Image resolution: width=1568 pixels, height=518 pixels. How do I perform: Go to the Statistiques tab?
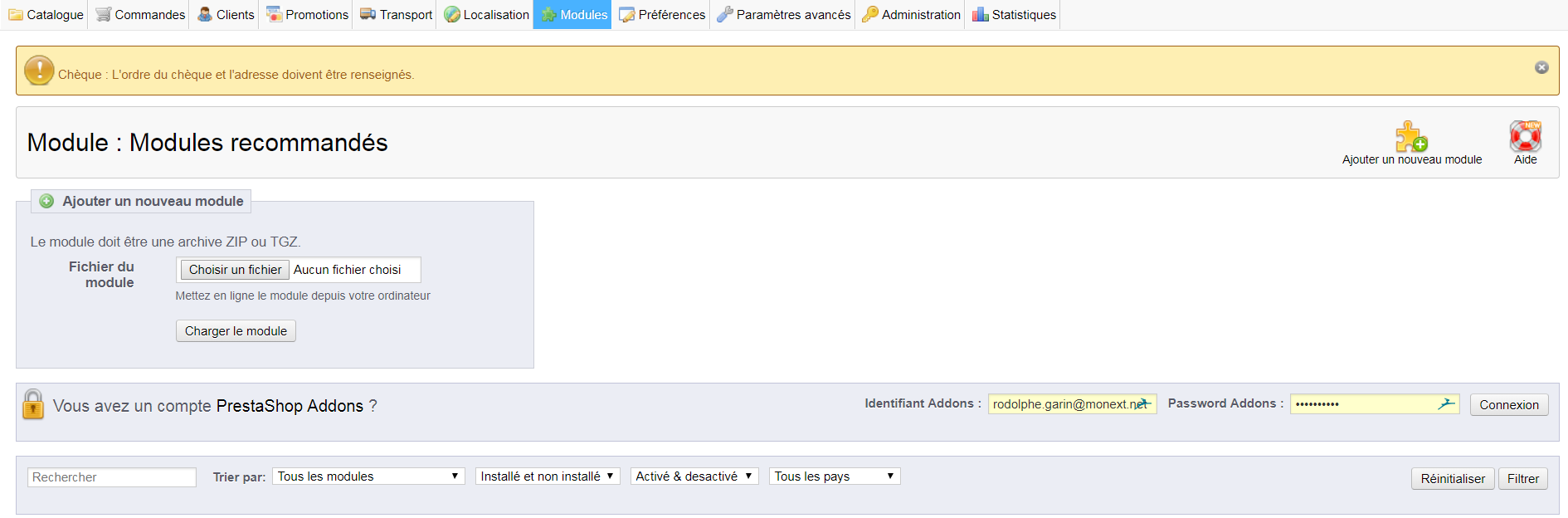1014,15
